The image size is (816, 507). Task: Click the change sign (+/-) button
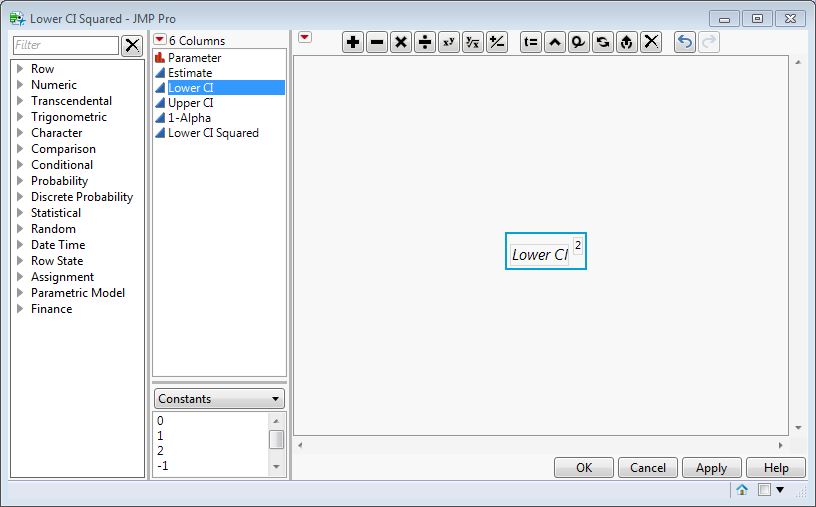click(x=496, y=42)
